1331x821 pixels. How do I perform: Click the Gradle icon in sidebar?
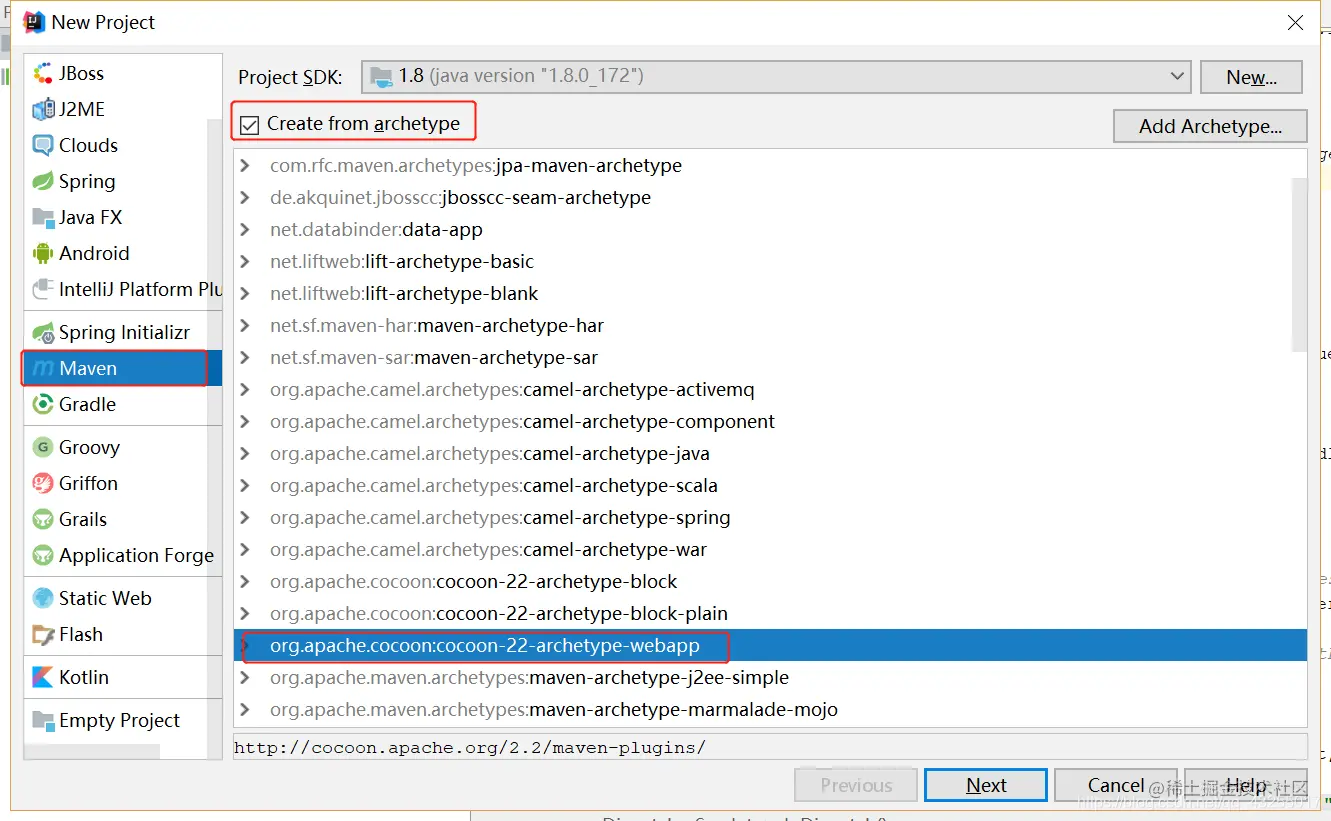[x=42, y=404]
